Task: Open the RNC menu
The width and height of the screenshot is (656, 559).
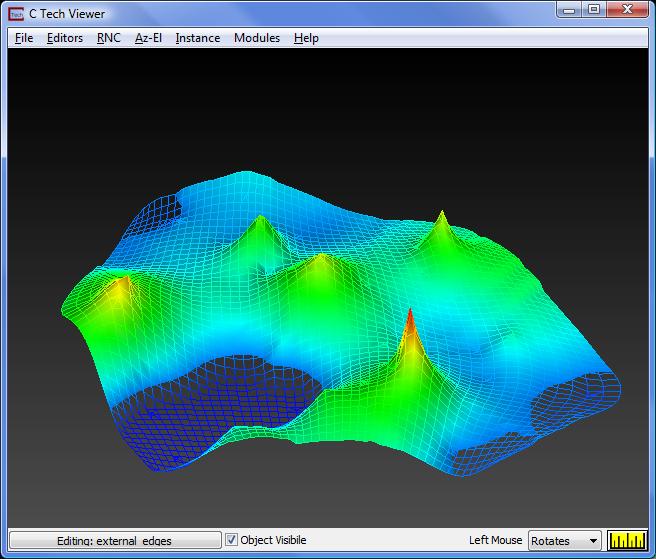Action: (109, 38)
